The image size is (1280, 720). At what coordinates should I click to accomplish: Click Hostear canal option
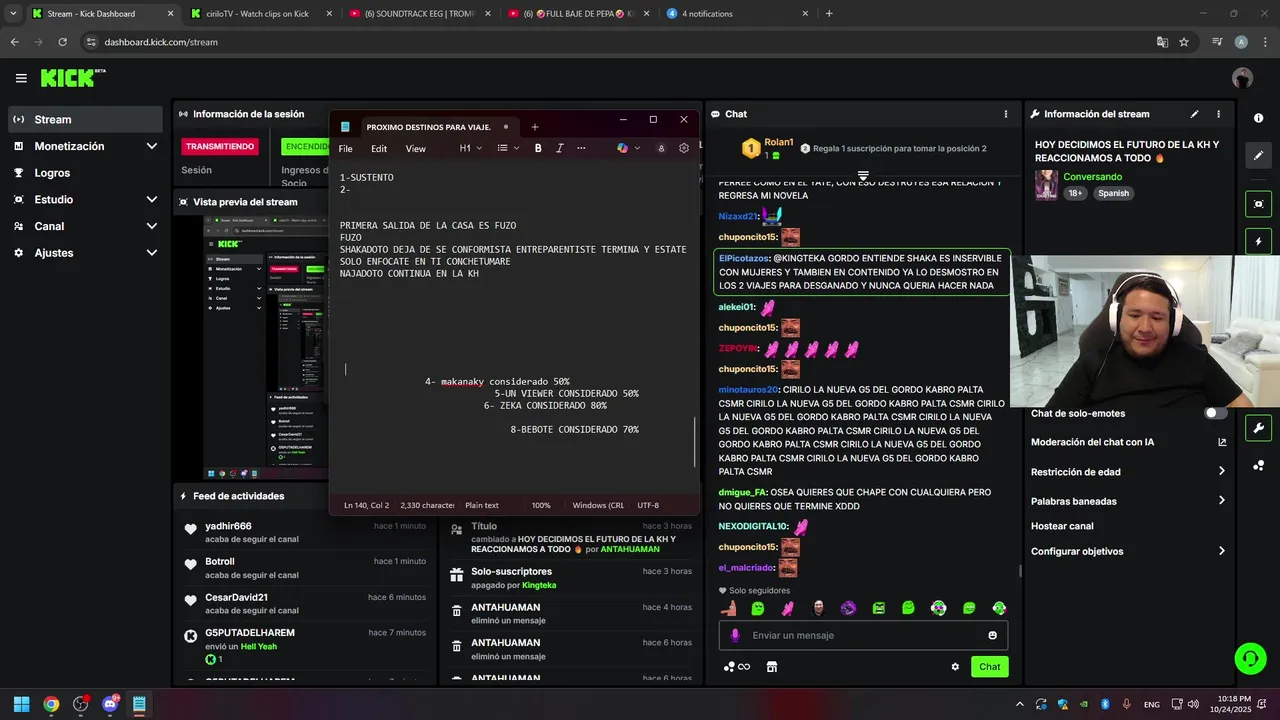tap(1062, 526)
